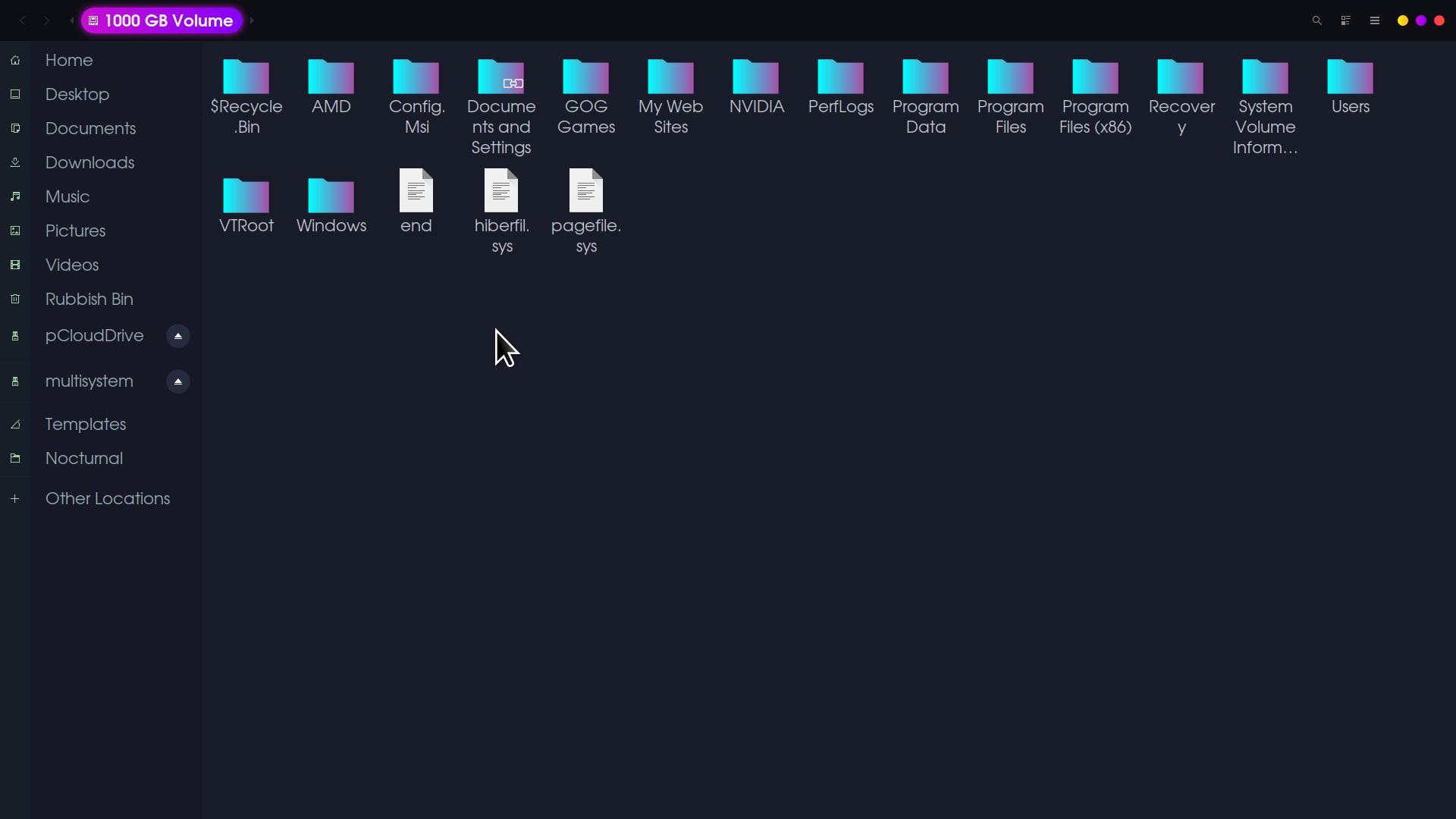Click the 1000 GB Volume path button
This screenshot has height=819, width=1456.
pyautogui.click(x=162, y=20)
